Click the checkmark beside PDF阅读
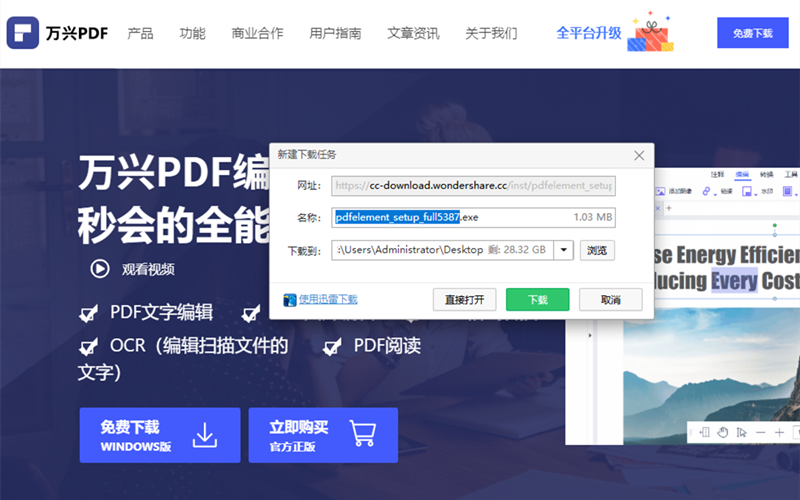 (x=332, y=348)
